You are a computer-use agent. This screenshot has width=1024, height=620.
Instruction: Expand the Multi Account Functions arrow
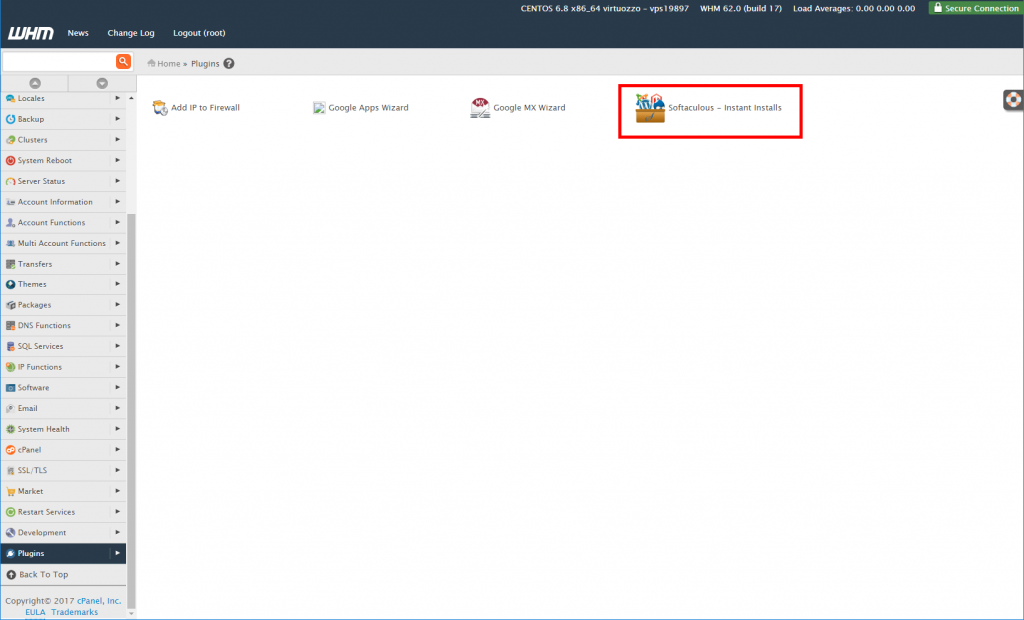[x=118, y=242]
